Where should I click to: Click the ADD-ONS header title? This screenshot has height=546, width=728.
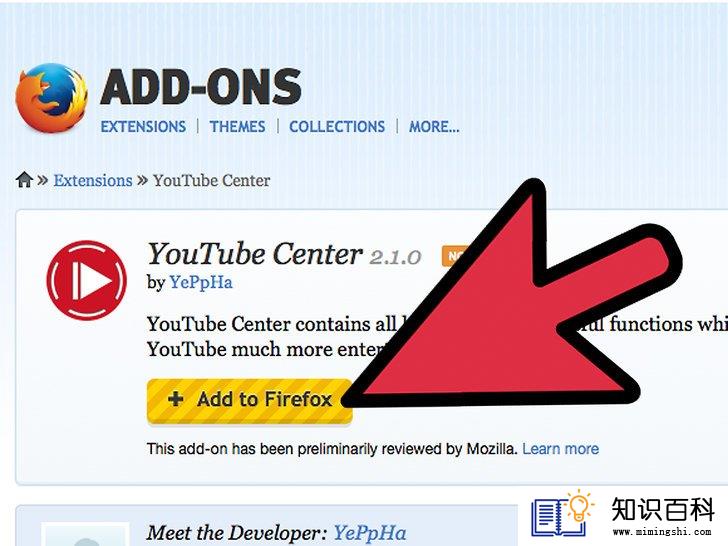pyautogui.click(x=201, y=87)
